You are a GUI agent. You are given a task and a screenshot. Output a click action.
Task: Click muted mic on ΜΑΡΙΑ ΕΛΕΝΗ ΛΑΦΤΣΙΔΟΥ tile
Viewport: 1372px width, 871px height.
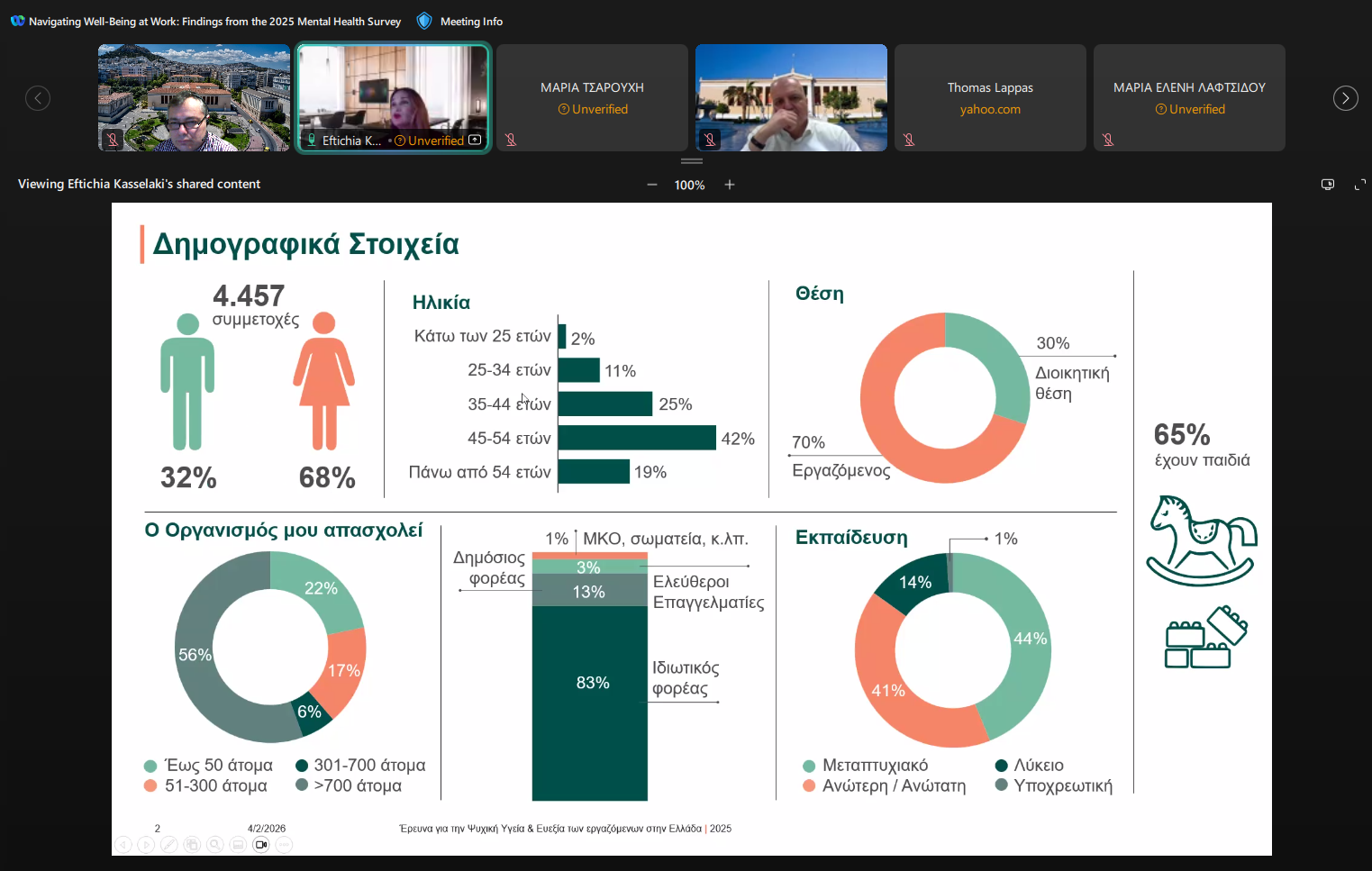(x=1108, y=140)
